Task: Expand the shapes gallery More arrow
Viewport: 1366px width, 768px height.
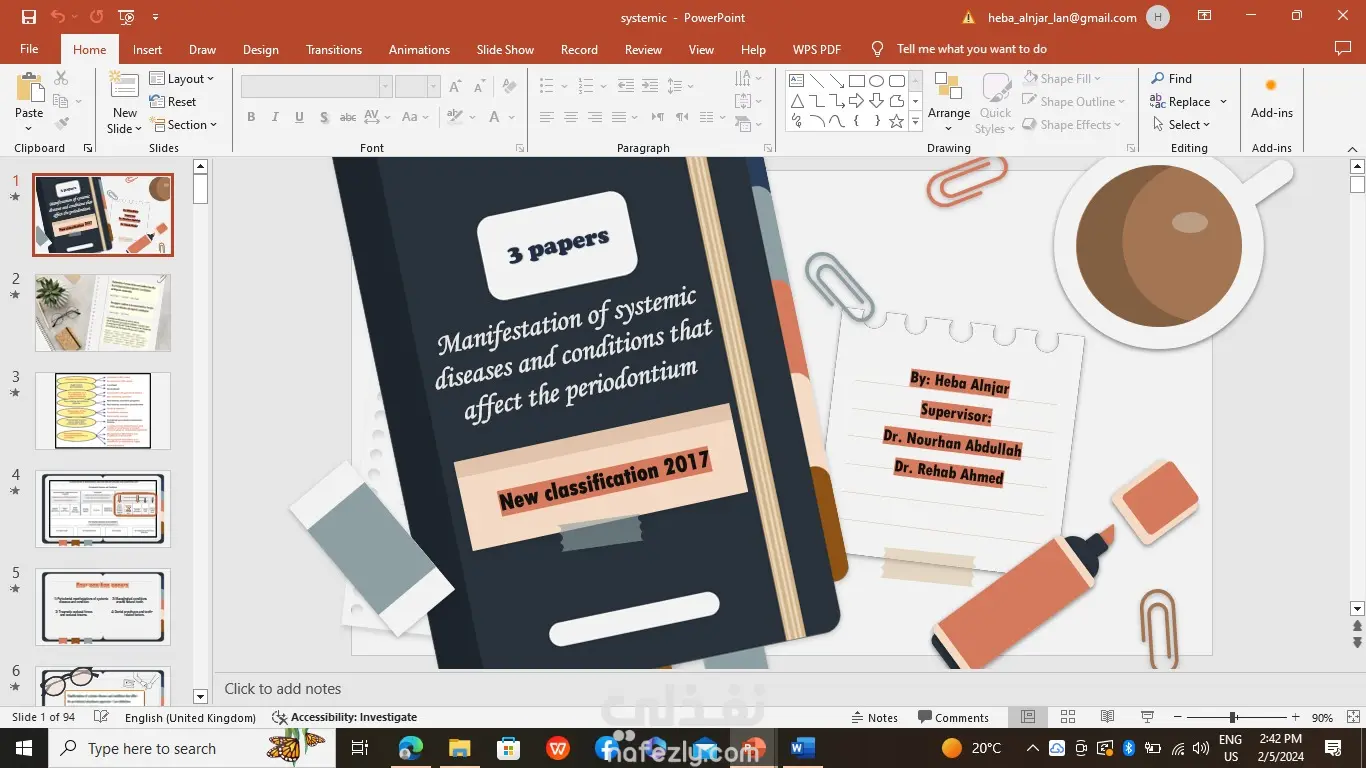Action: (x=915, y=122)
